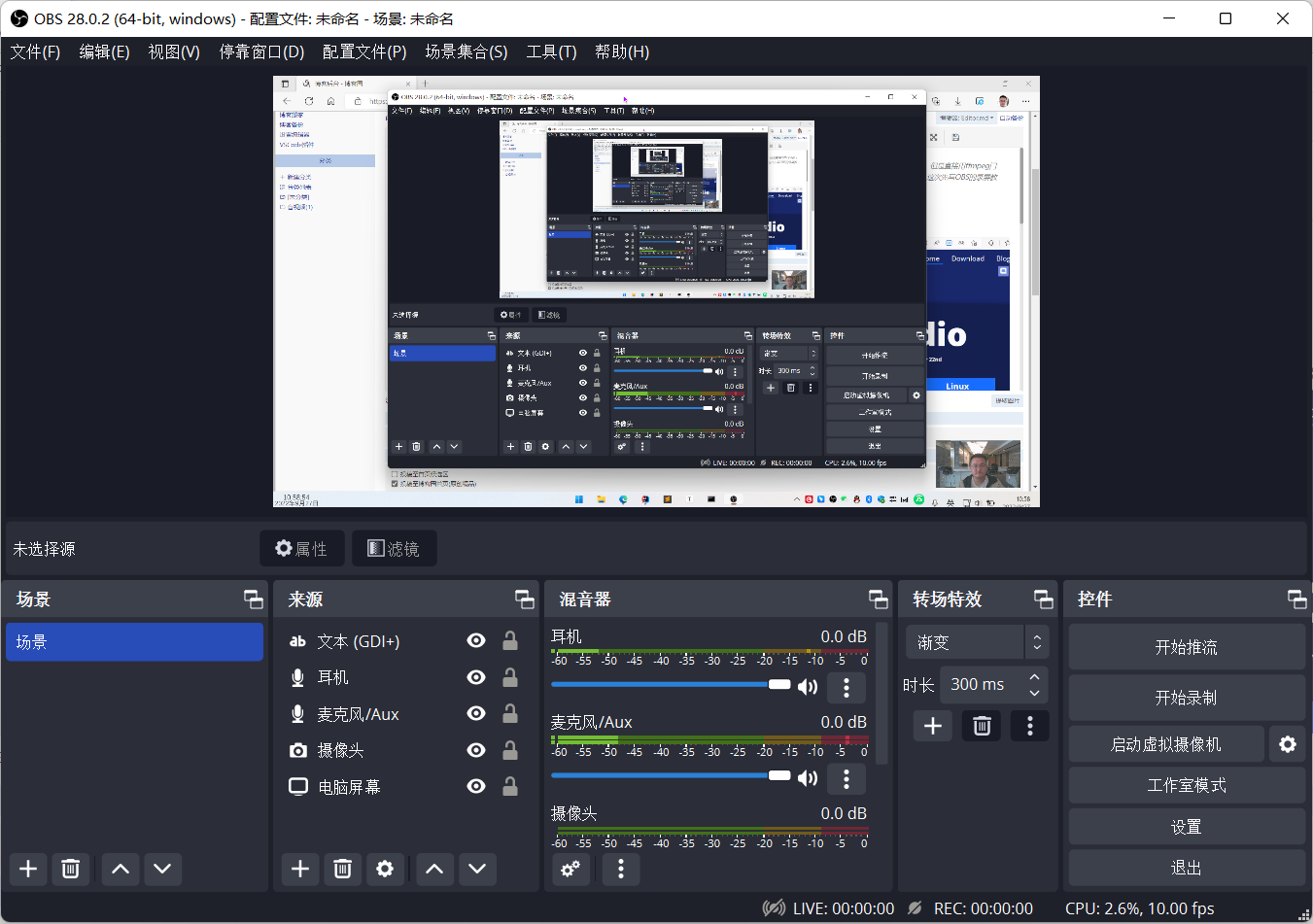Adjust the 耳机 volume slider

[671, 685]
